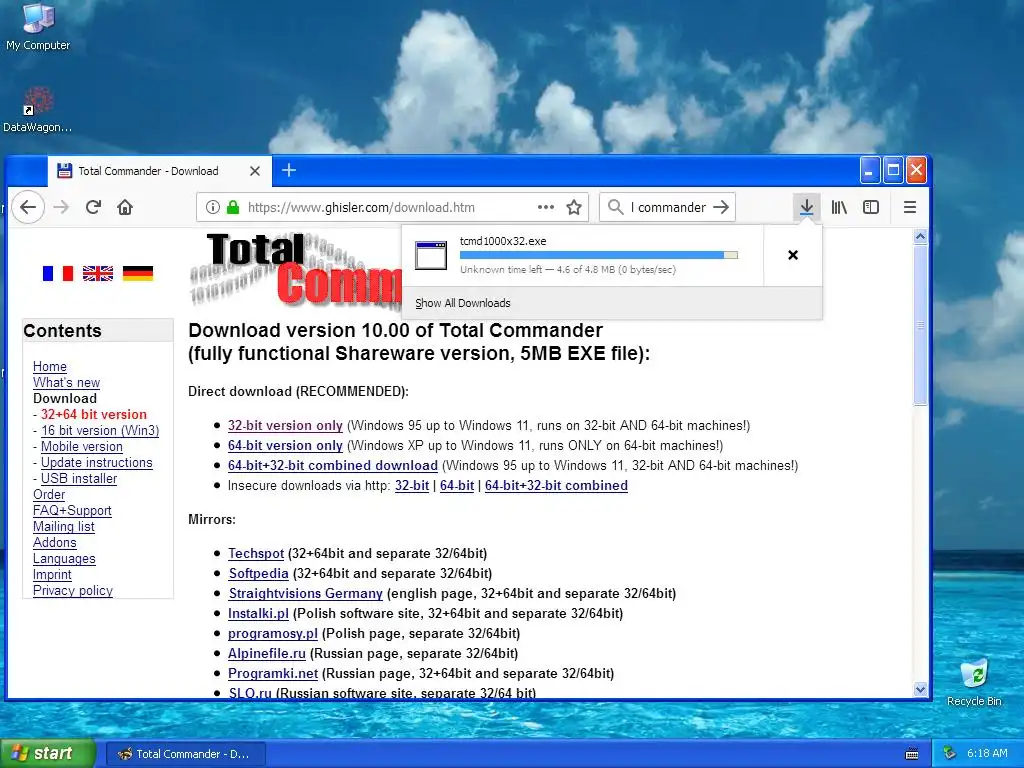
Task: Open Straightvisions Germany mirror link
Action: coord(306,594)
